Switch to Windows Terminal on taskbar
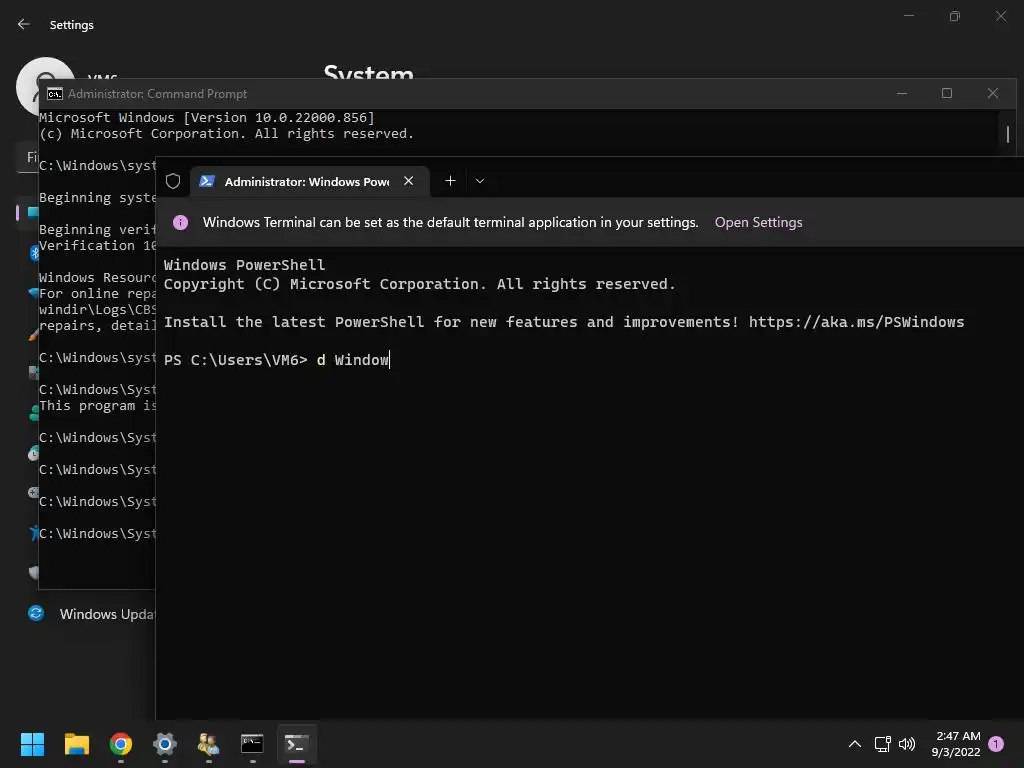Image resolution: width=1024 pixels, height=768 pixels. click(x=296, y=744)
